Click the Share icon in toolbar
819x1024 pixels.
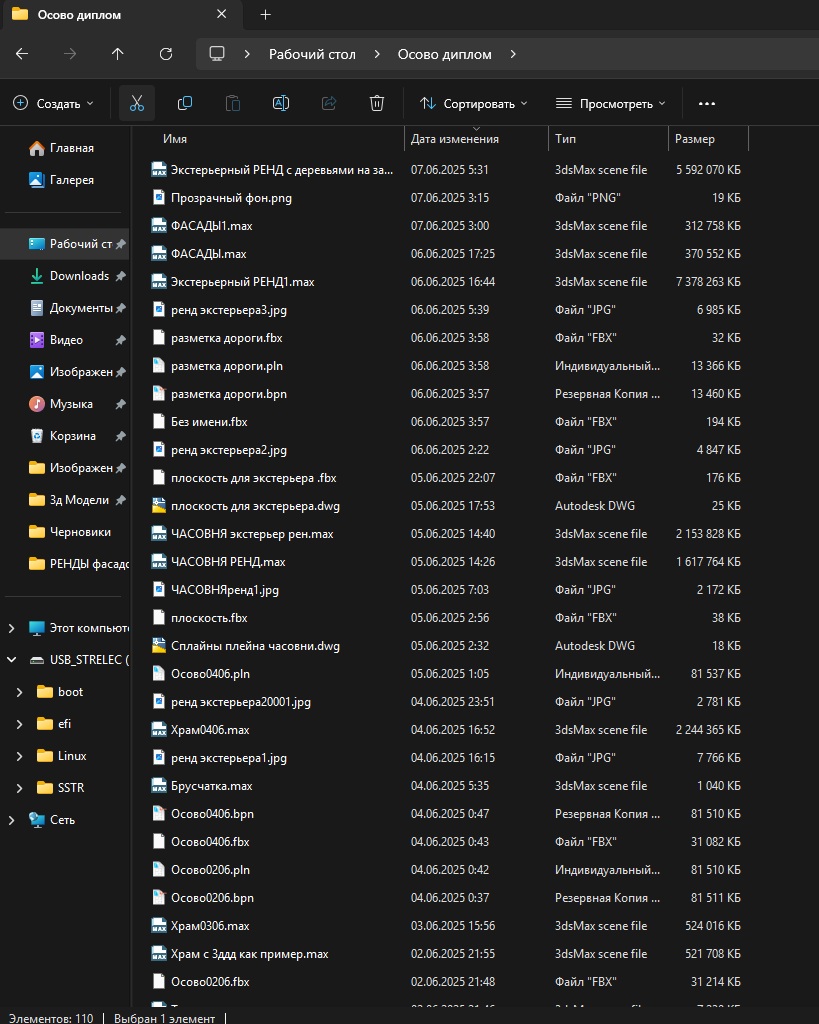[329, 103]
